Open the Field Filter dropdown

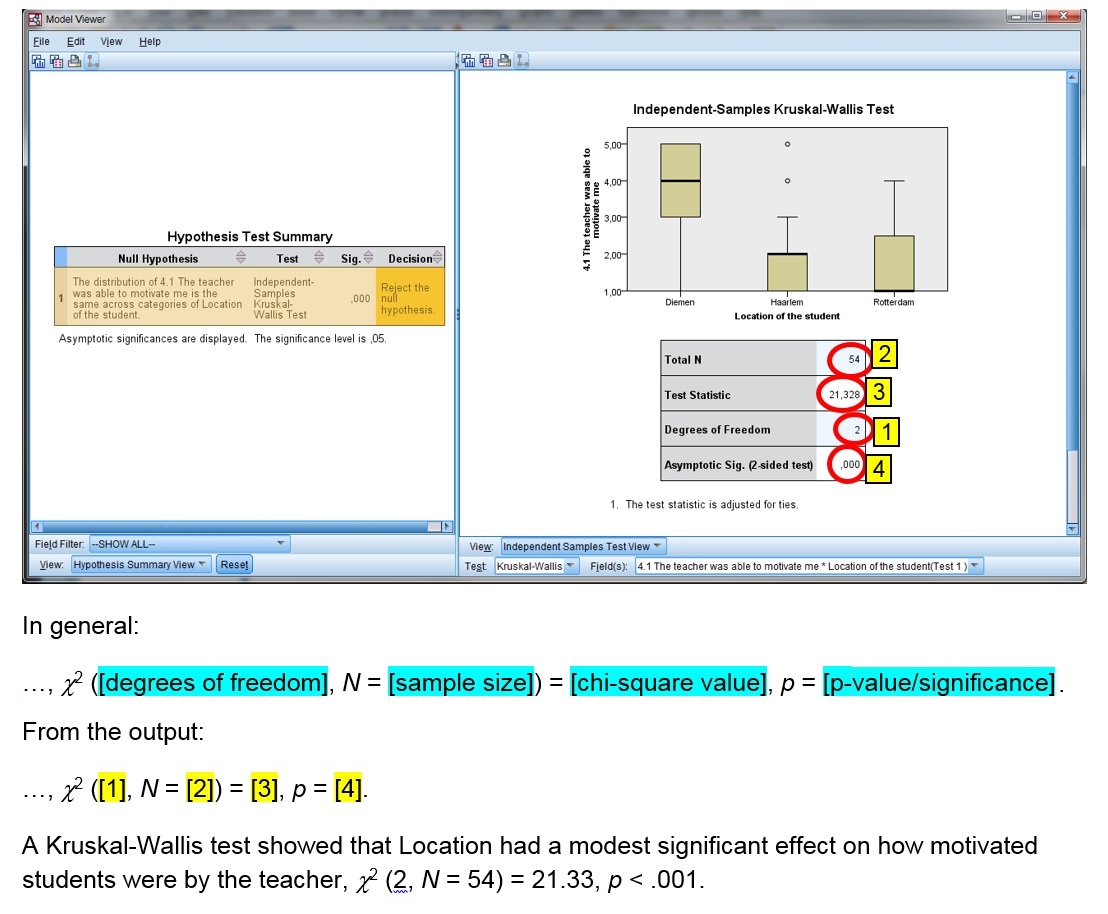pyautogui.click(x=188, y=544)
